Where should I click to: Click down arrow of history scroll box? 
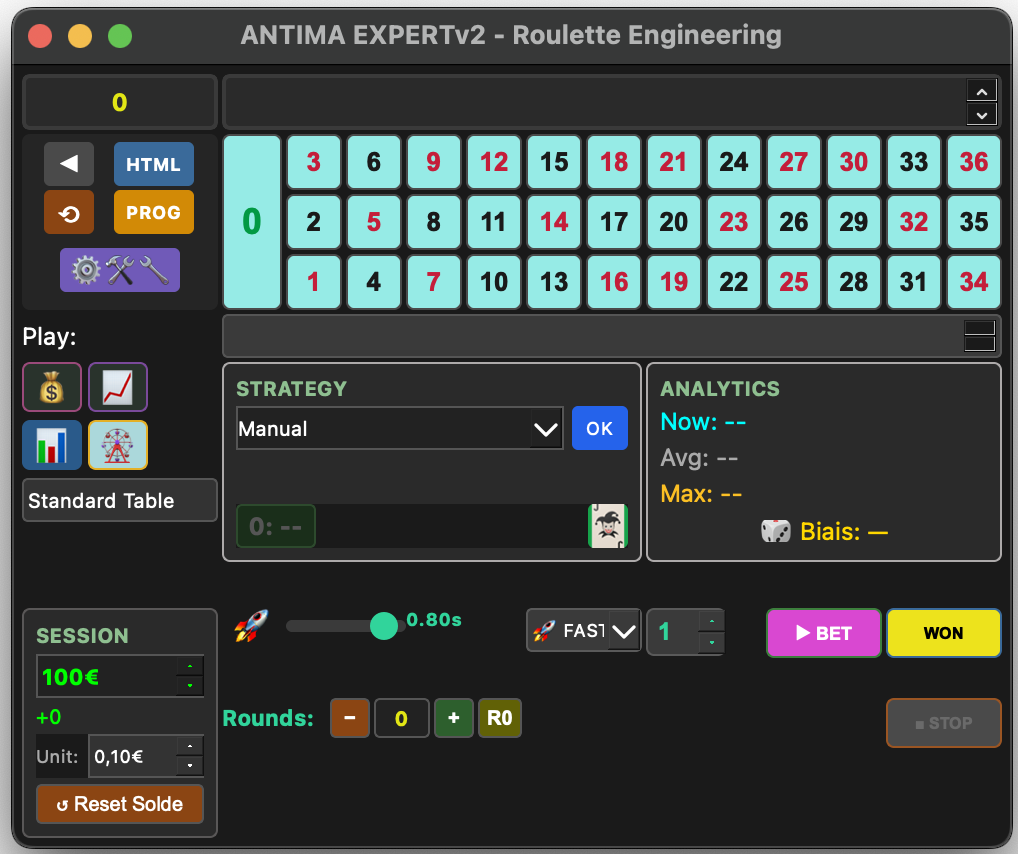pos(982,115)
